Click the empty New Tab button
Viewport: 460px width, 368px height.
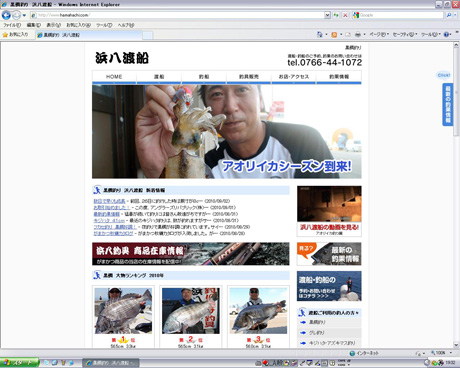[x=148, y=35]
